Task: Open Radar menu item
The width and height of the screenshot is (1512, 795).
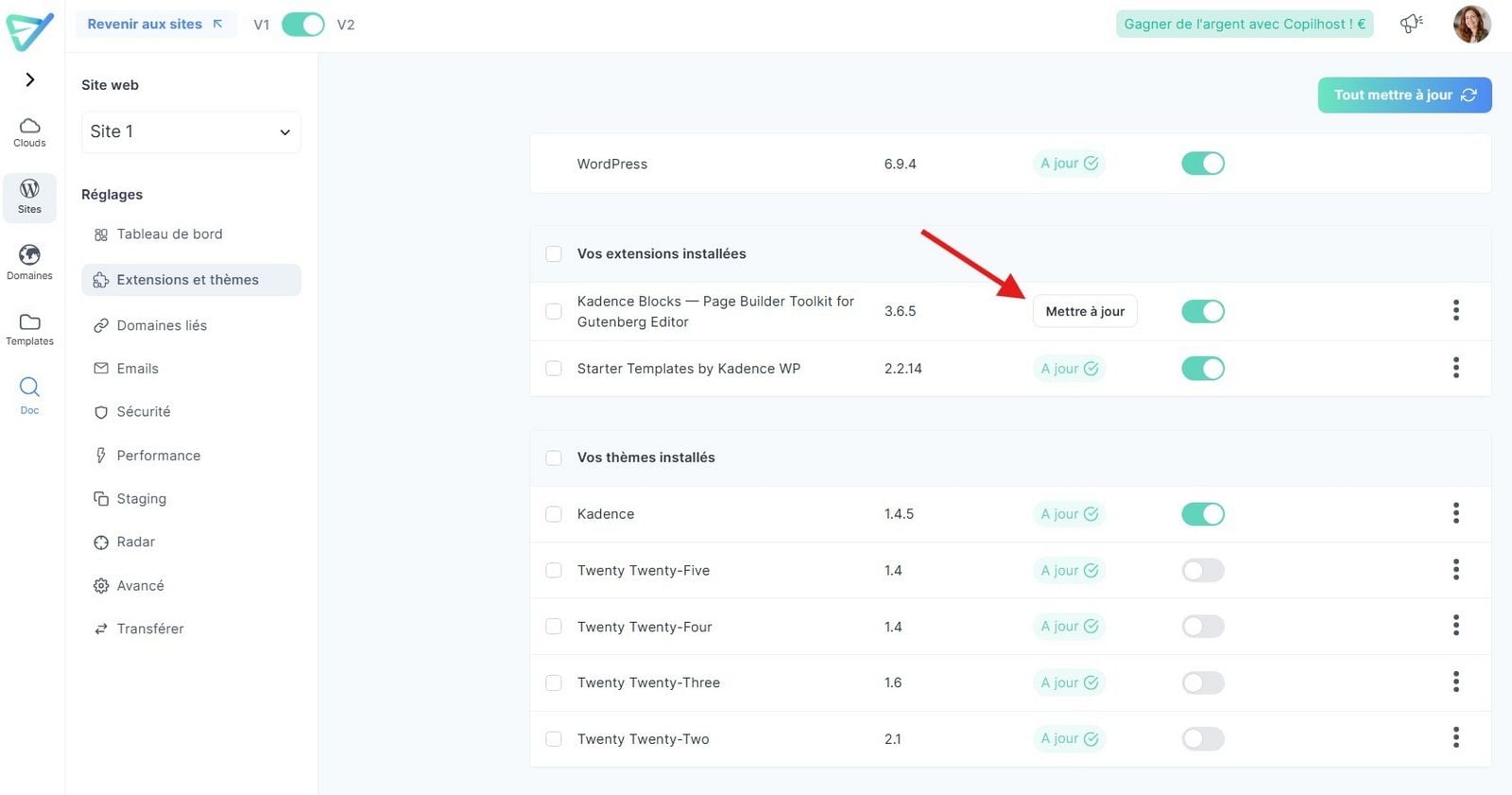Action: pos(191,542)
